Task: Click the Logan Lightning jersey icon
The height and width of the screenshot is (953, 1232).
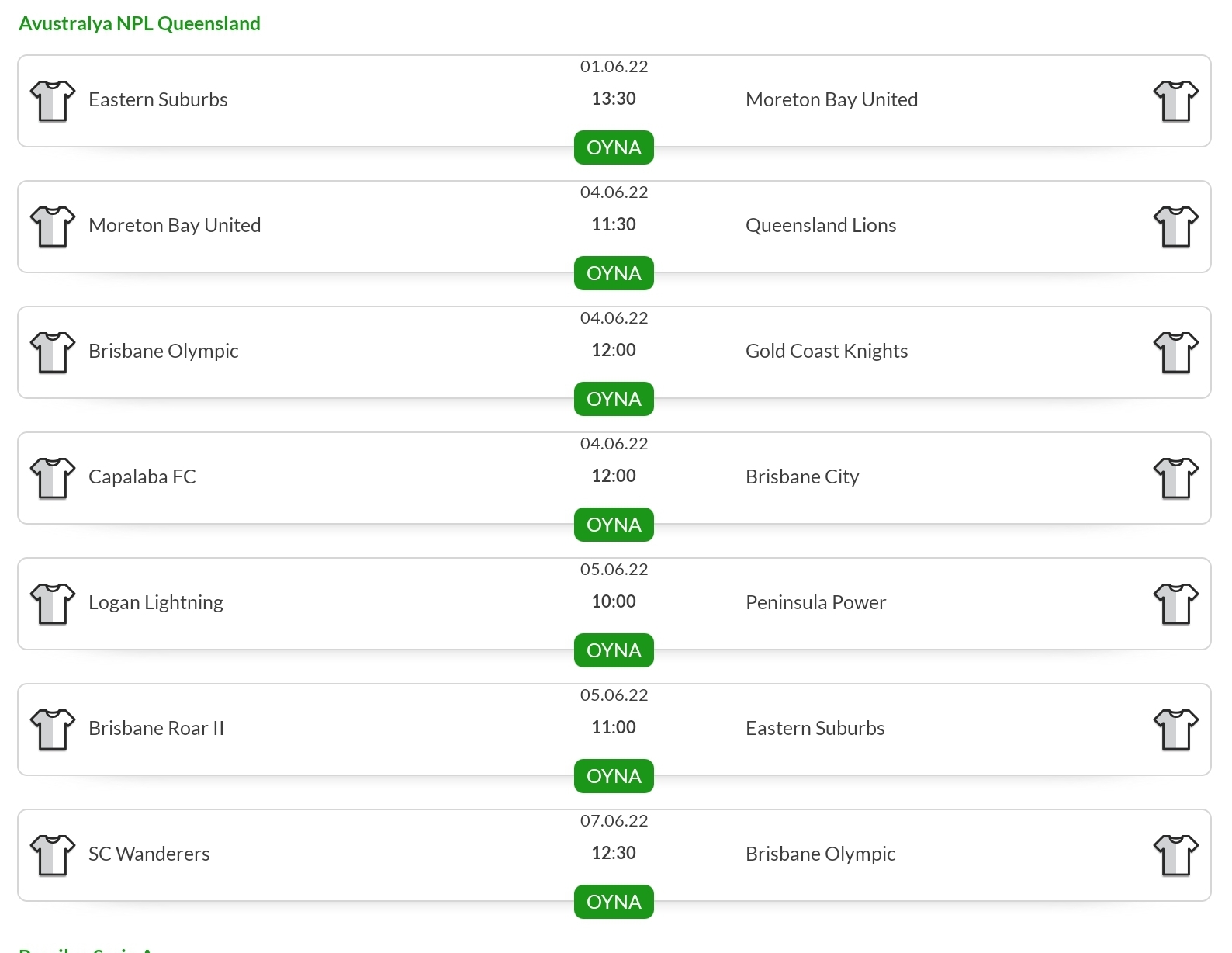Action: (53, 604)
